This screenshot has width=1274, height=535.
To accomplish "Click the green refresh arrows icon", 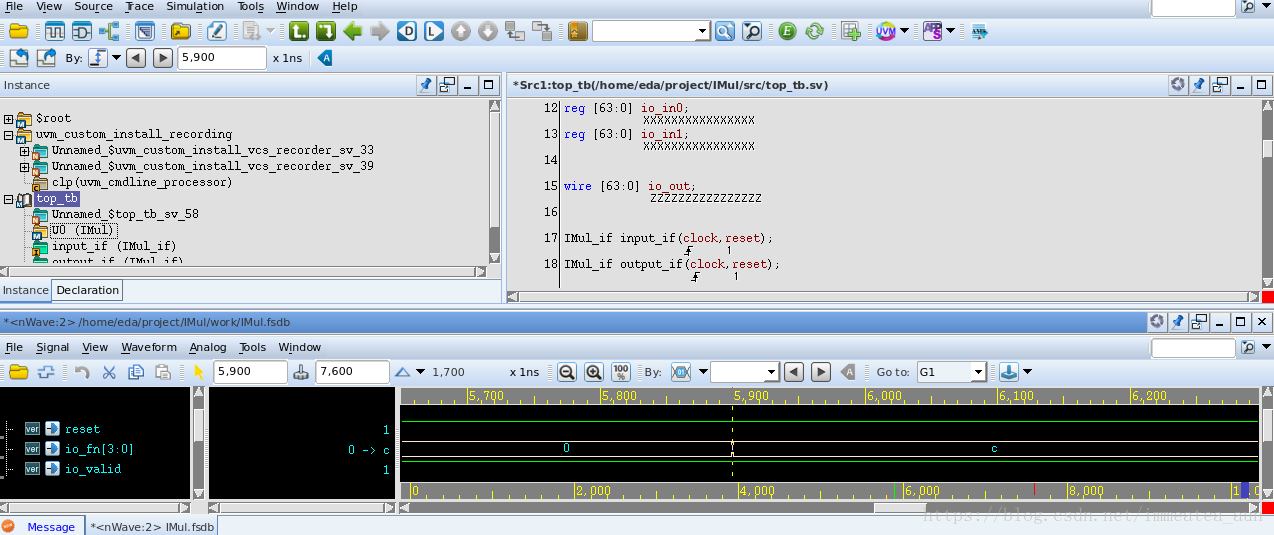I will click(x=814, y=31).
